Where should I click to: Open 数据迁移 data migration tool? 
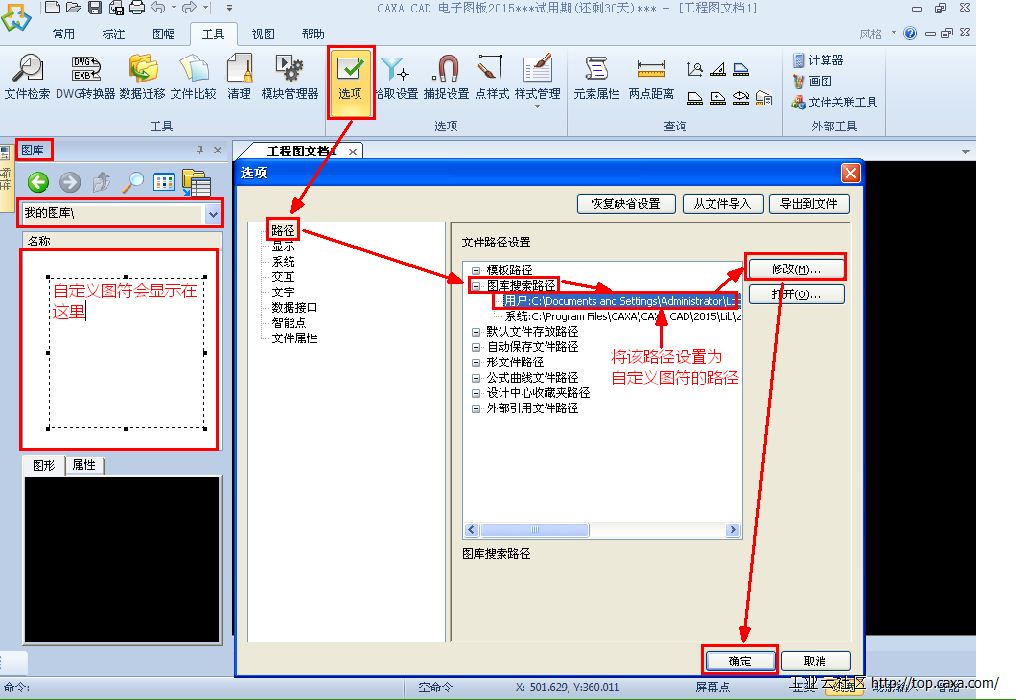(x=143, y=78)
